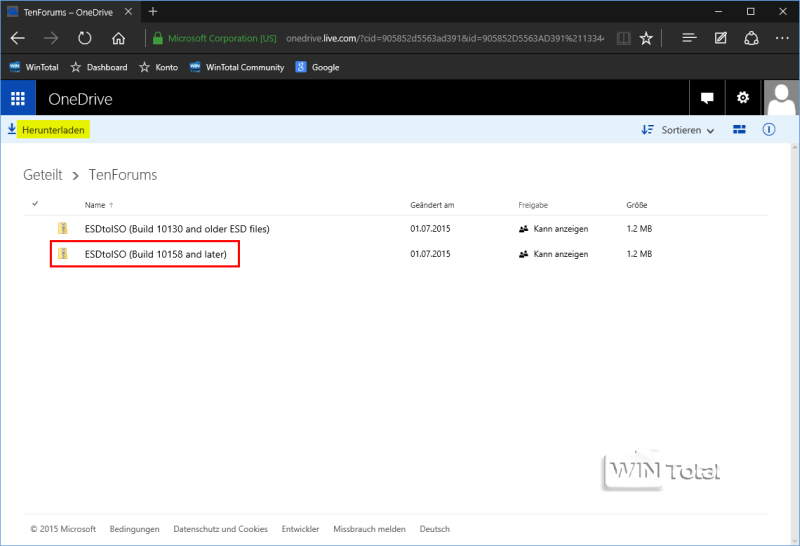Image resolution: width=800 pixels, height=546 pixels.
Task: Open the Edge Hub menu
Action: point(689,38)
